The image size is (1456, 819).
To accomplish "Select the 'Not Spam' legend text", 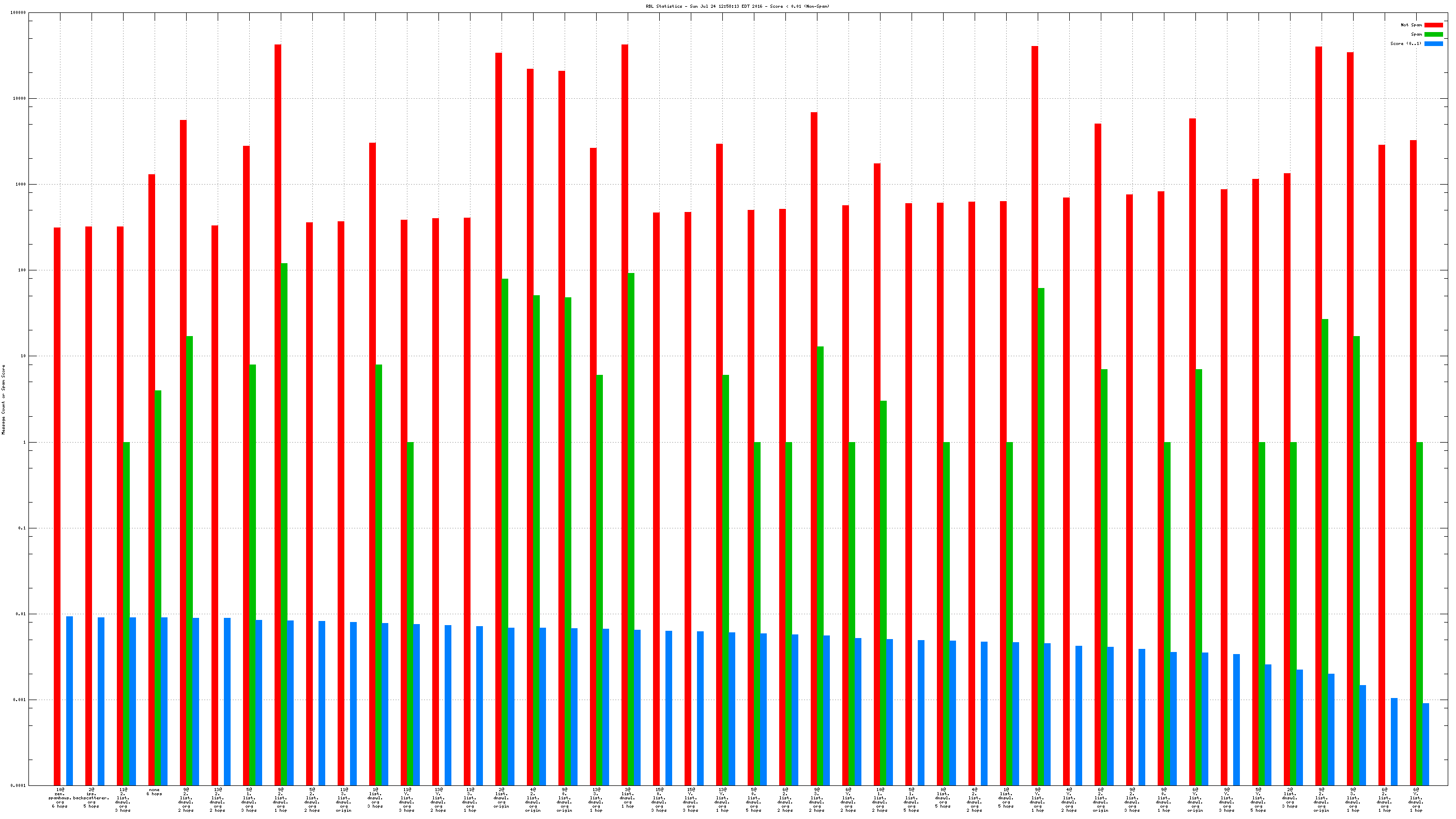I will pos(1411,25).
